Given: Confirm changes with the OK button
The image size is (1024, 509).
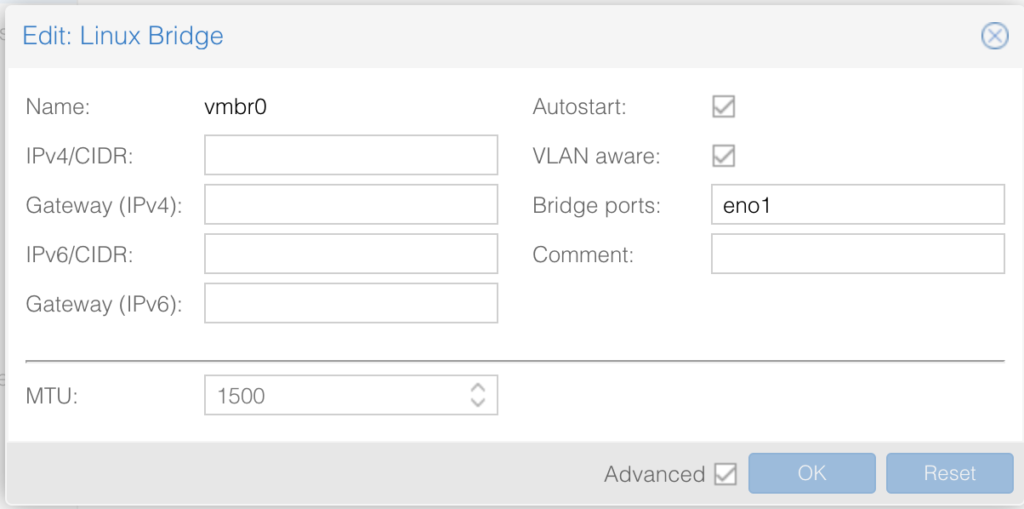Looking at the screenshot, I should tap(812, 473).
